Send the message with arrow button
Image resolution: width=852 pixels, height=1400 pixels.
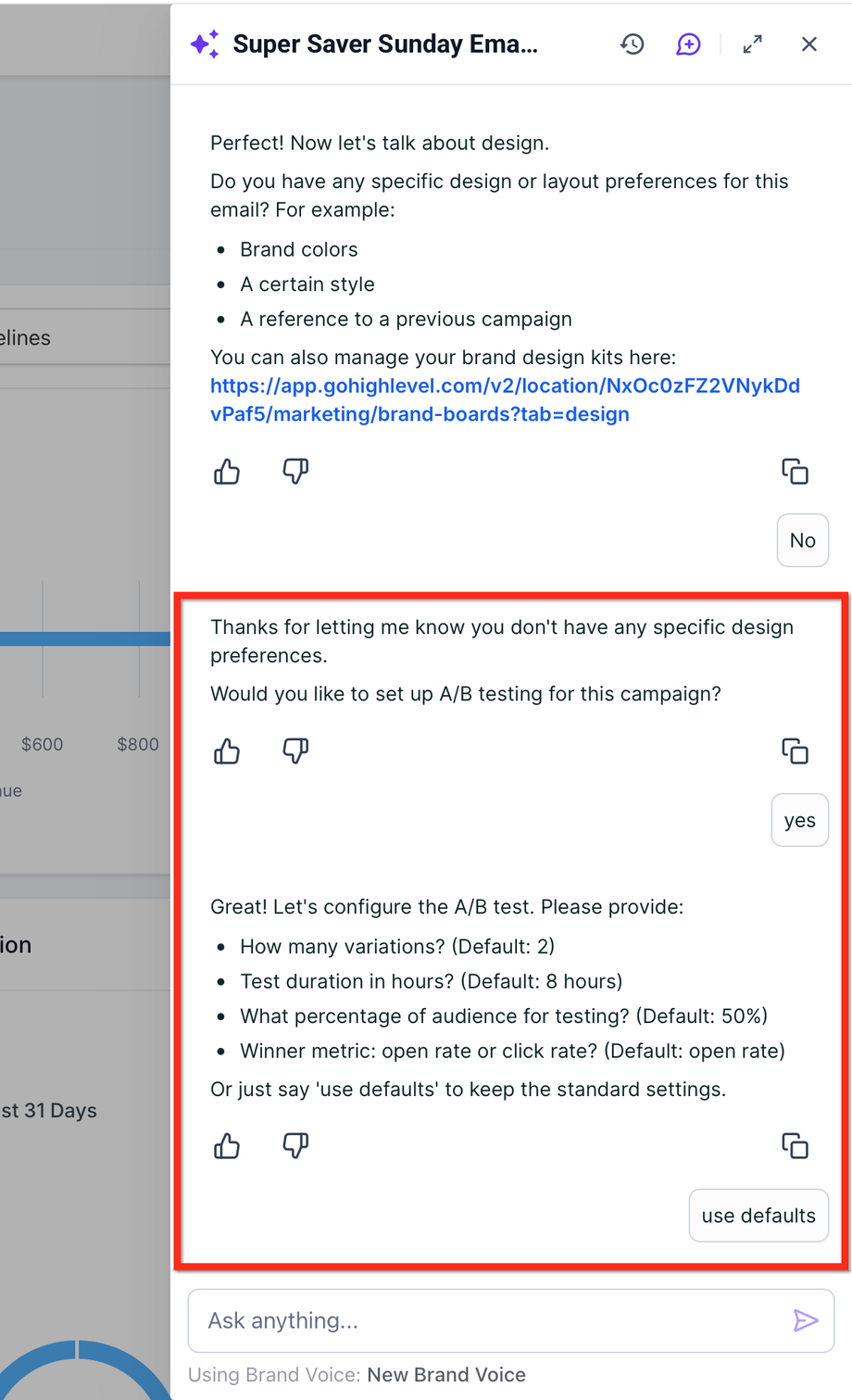pyautogui.click(x=806, y=1320)
